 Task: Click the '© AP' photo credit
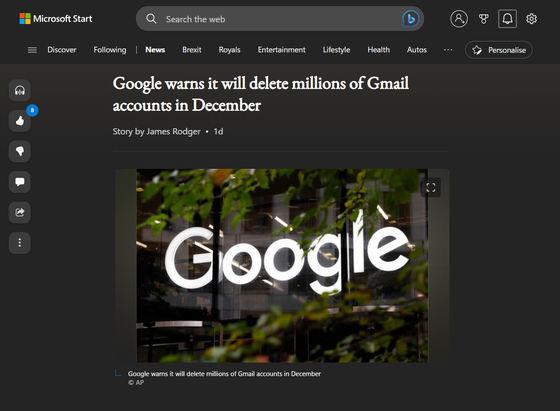click(x=136, y=382)
